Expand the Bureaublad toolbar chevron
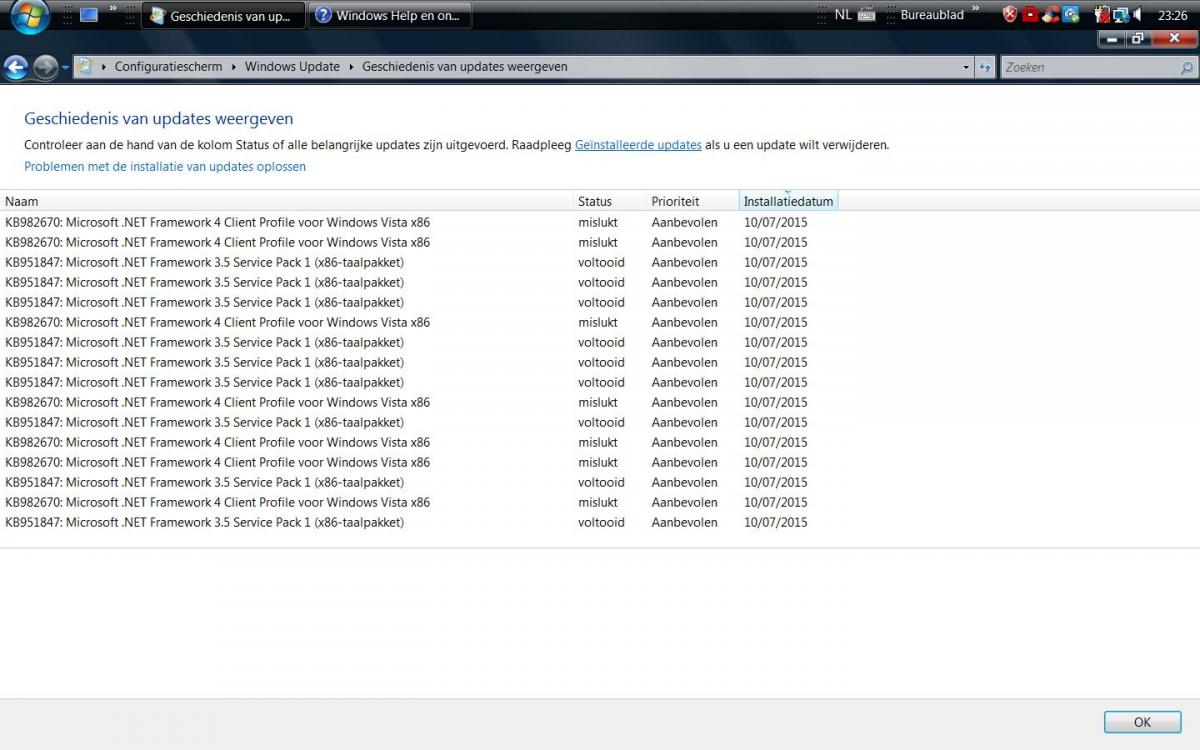1200x750 pixels. click(976, 10)
